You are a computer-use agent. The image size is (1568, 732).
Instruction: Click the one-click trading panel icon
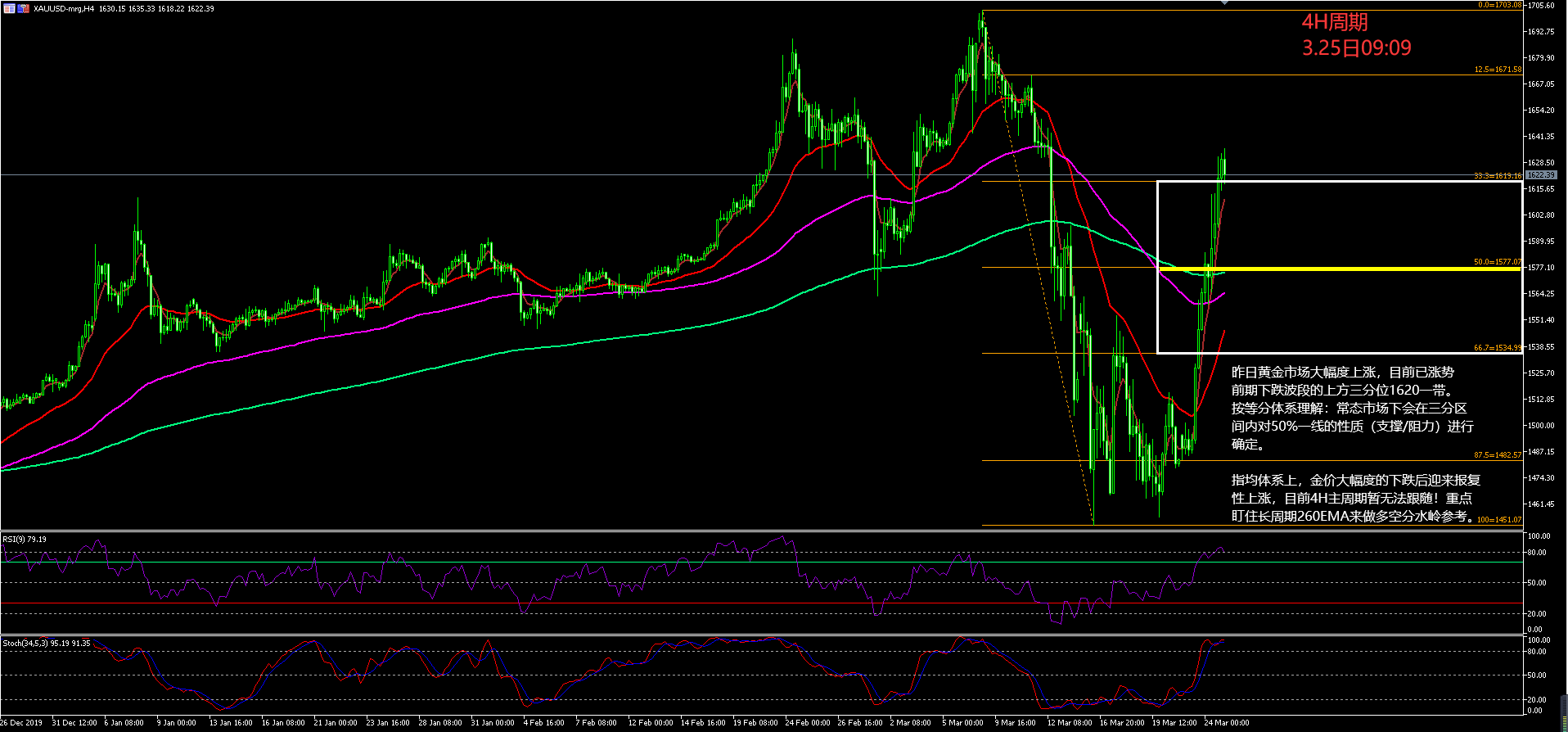pyautogui.click(x=9, y=8)
